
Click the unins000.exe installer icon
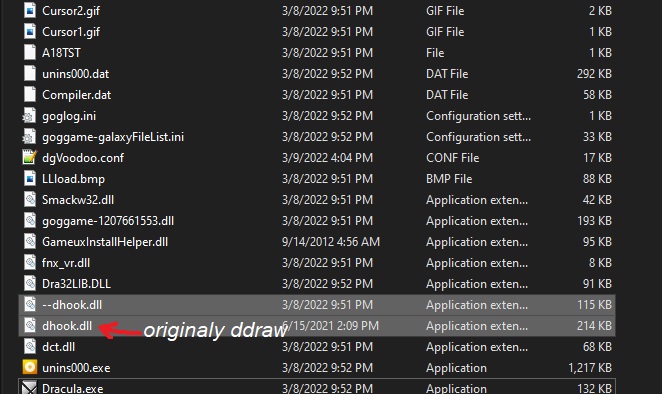tap(30, 367)
